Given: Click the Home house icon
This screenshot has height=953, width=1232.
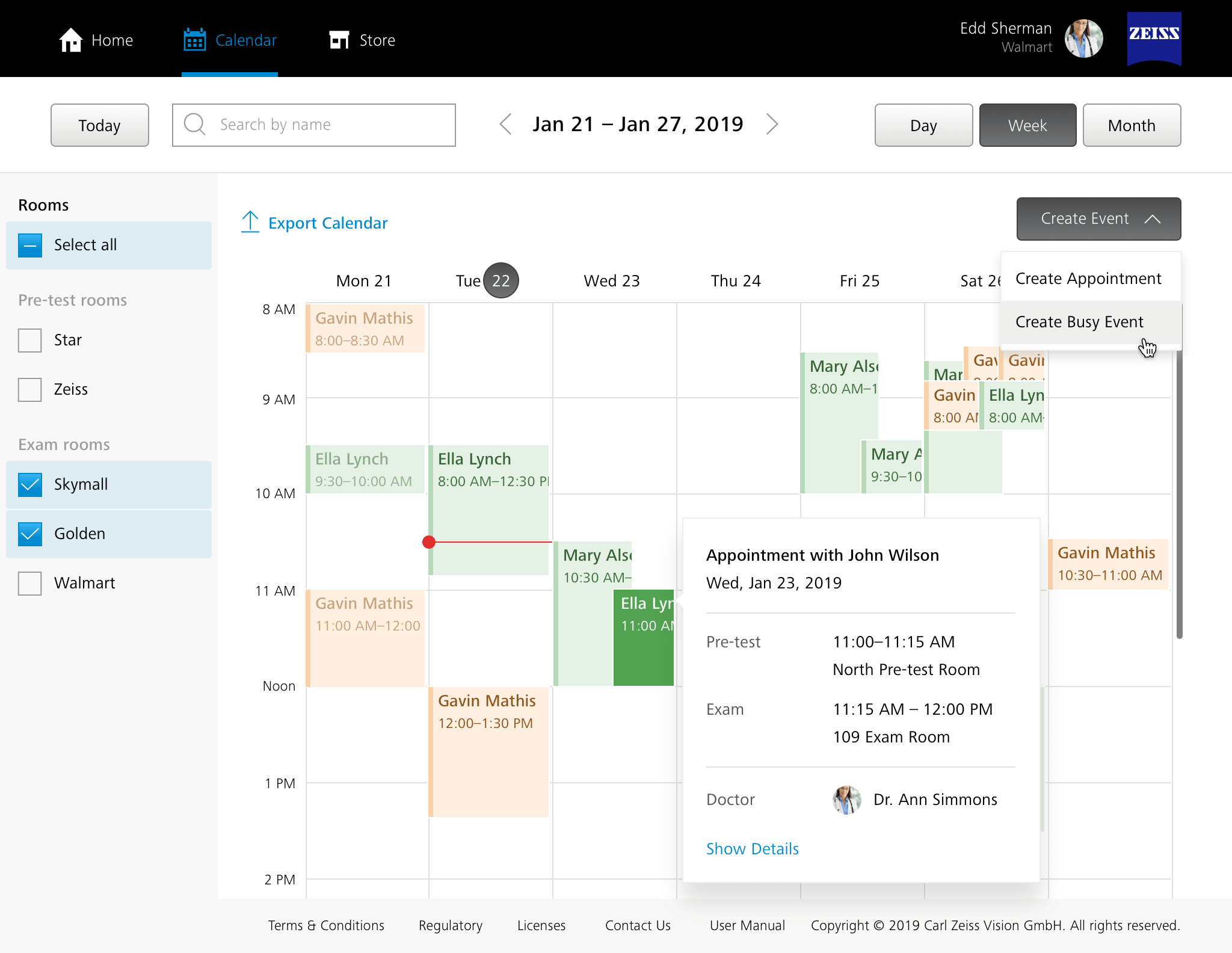Looking at the screenshot, I should pyautogui.click(x=70, y=40).
